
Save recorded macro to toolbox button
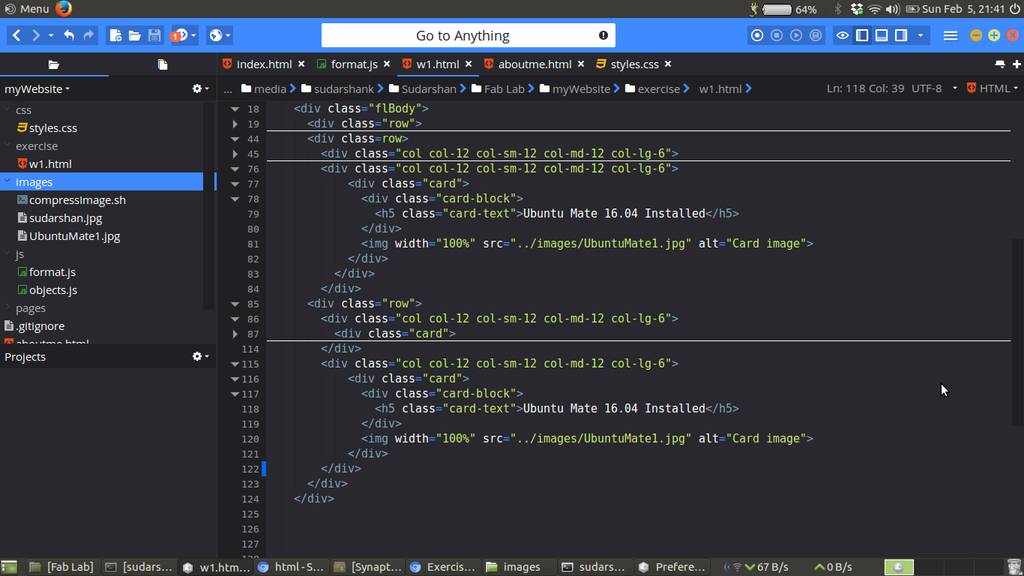pos(816,35)
